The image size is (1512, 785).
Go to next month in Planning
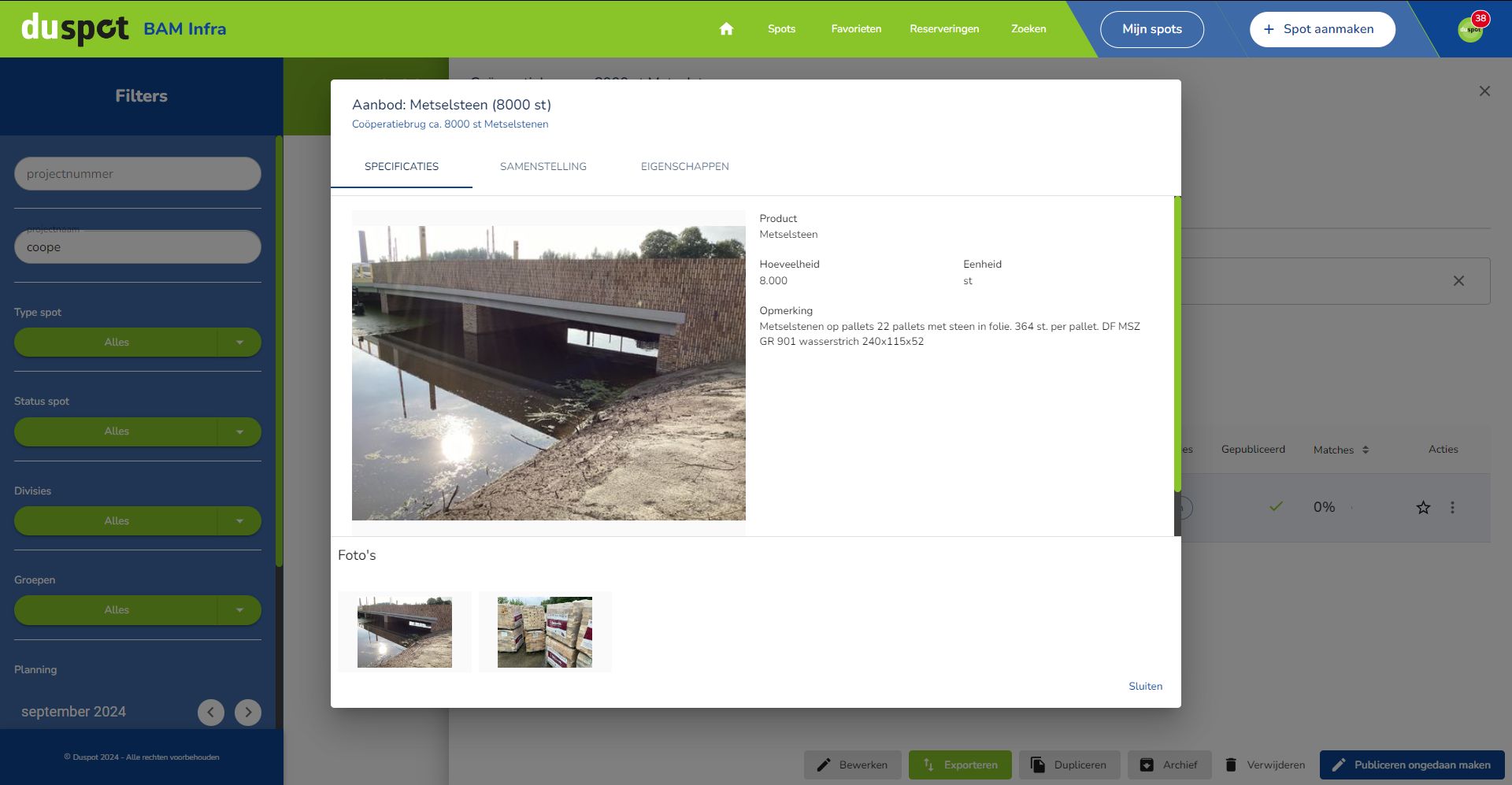(x=248, y=712)
